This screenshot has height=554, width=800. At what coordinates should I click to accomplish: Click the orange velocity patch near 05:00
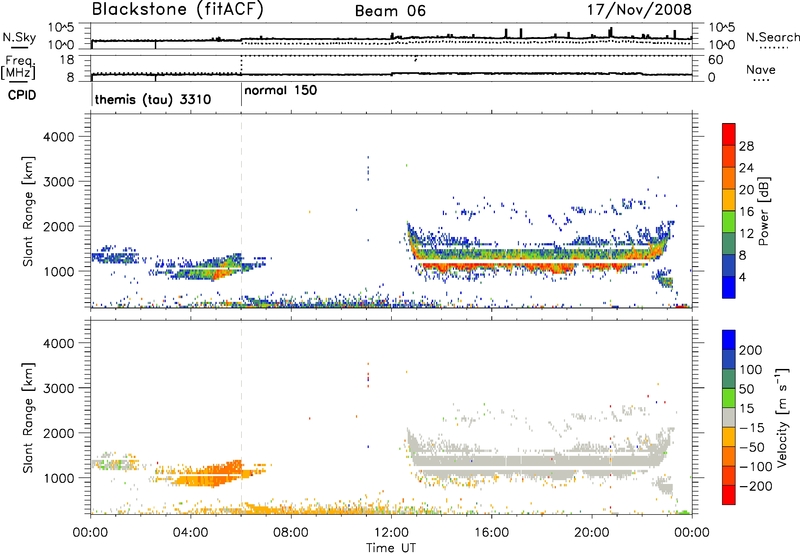[x=209, y=475]
